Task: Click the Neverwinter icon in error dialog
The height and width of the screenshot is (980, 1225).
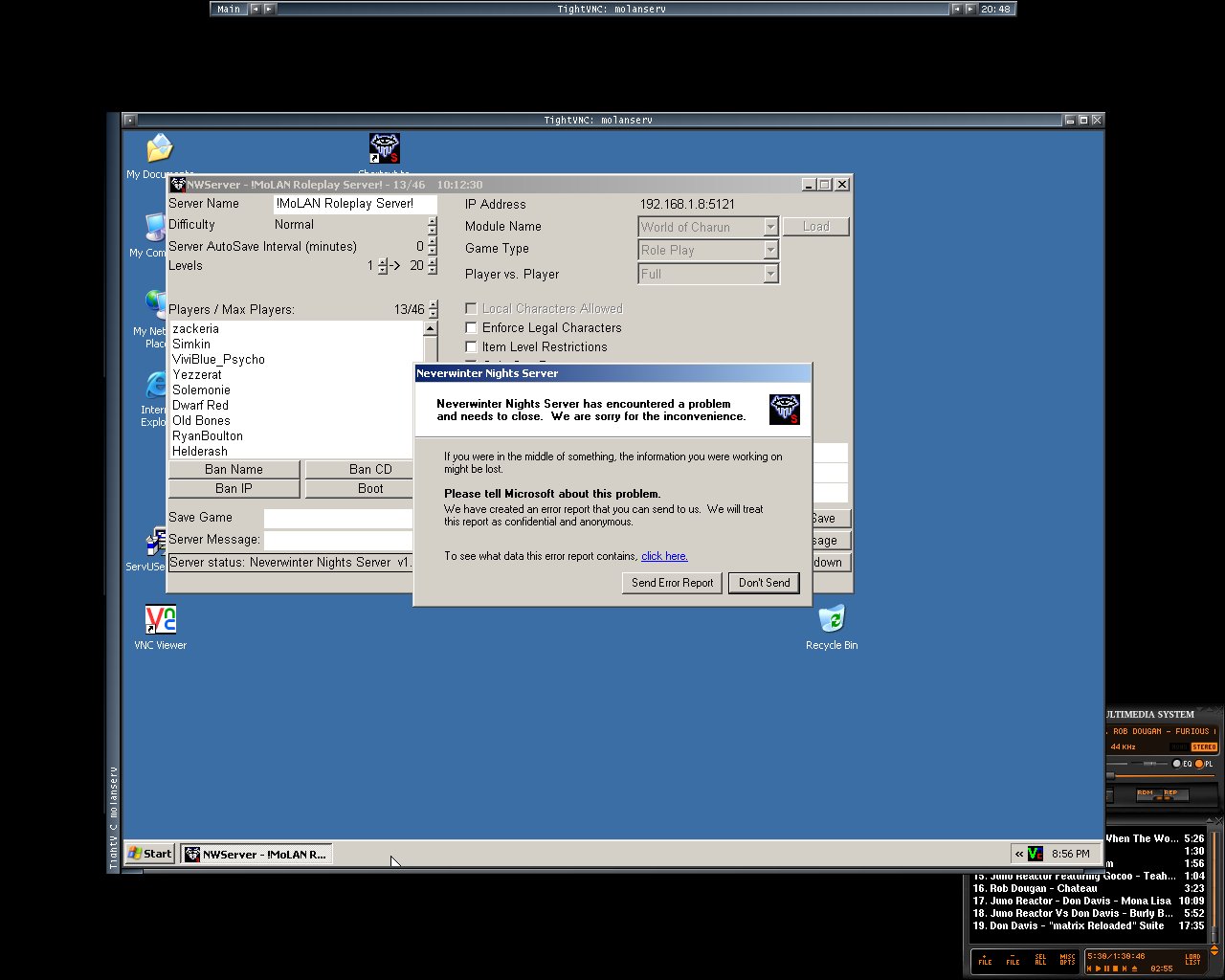Action: click(784, 410)
